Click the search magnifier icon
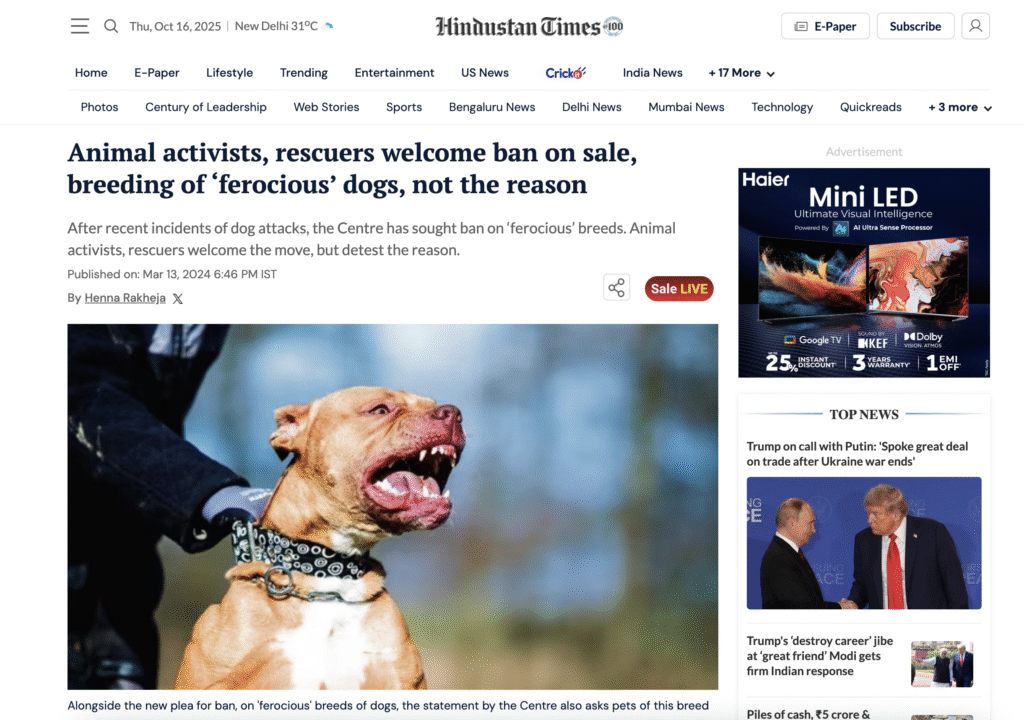The image size is (1024, 720). pos(111,26)
